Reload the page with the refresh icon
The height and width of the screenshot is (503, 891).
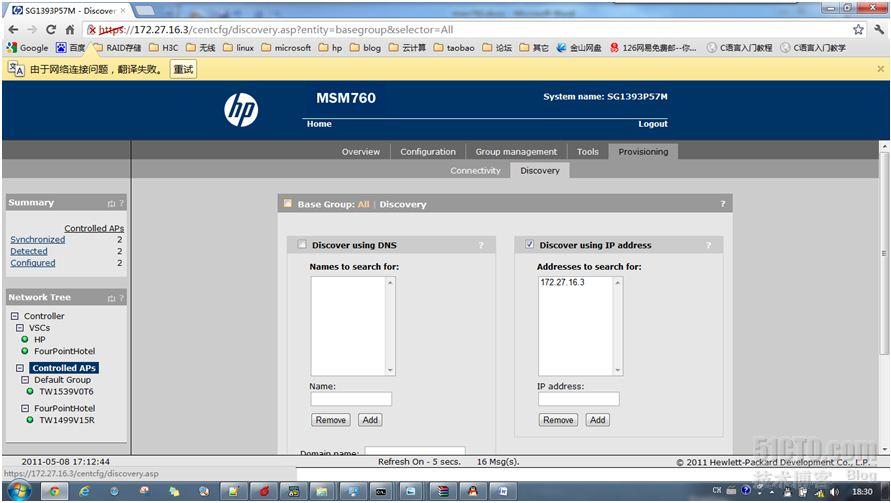[x=51, y=30]
